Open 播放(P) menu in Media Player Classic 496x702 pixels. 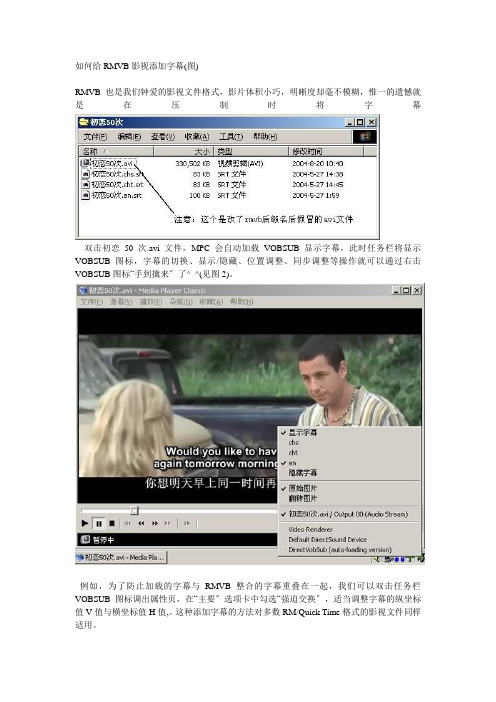point(151,302)
